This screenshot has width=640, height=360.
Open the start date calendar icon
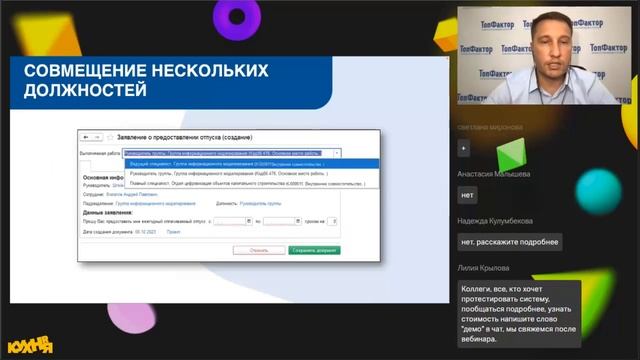click(249, 221)
